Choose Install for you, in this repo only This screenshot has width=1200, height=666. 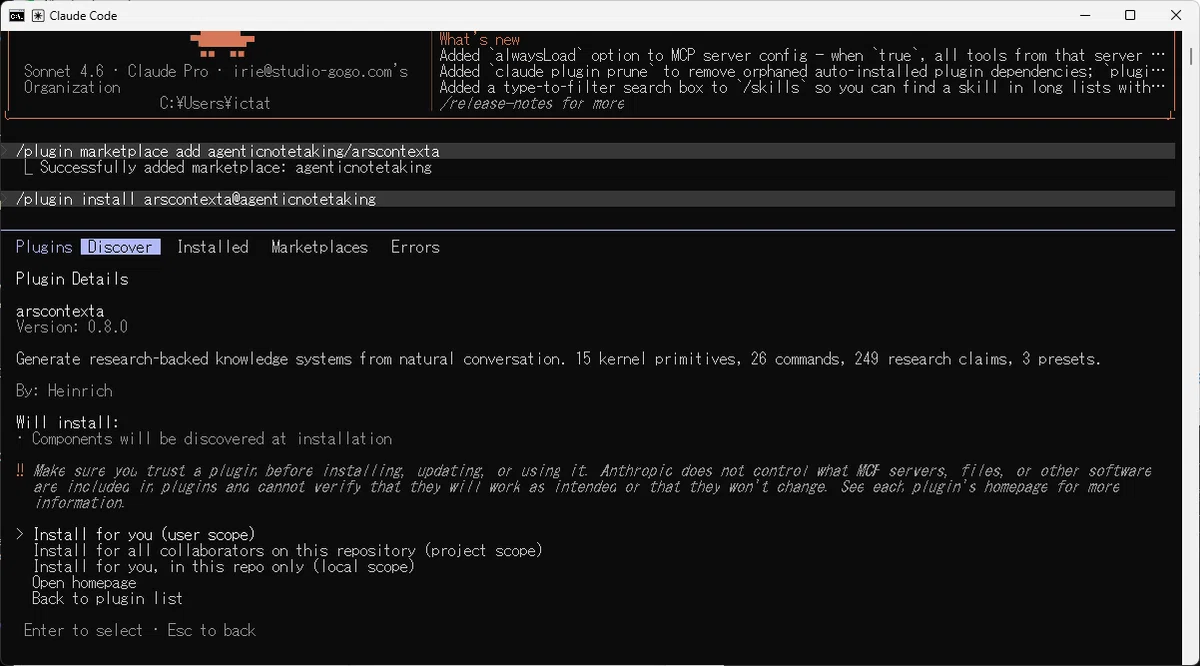click(224, 566)
